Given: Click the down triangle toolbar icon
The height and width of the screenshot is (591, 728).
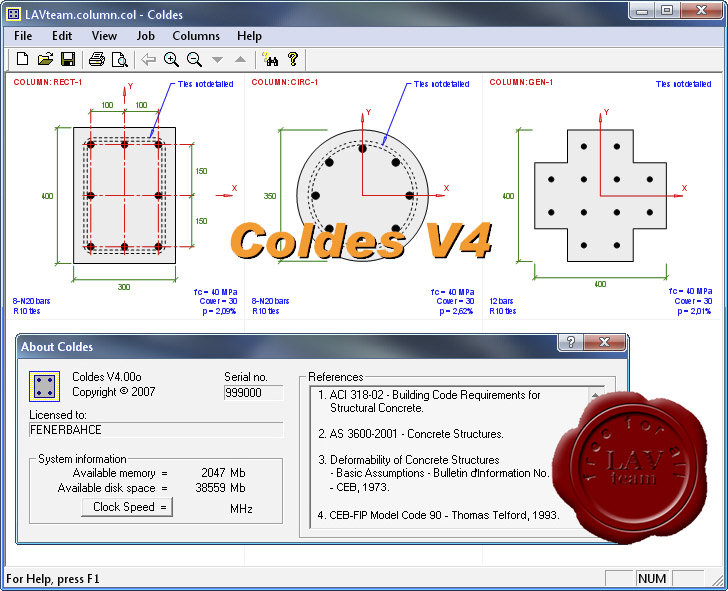Looking at the screenshot, I should (217, 59).
